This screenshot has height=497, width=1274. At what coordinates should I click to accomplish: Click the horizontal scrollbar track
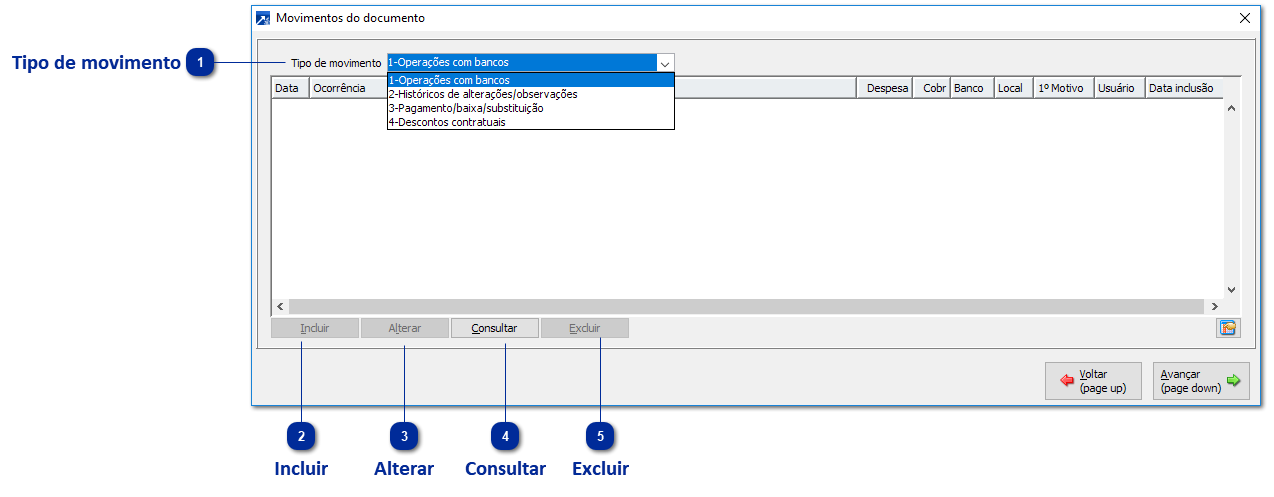pos(748,306)
